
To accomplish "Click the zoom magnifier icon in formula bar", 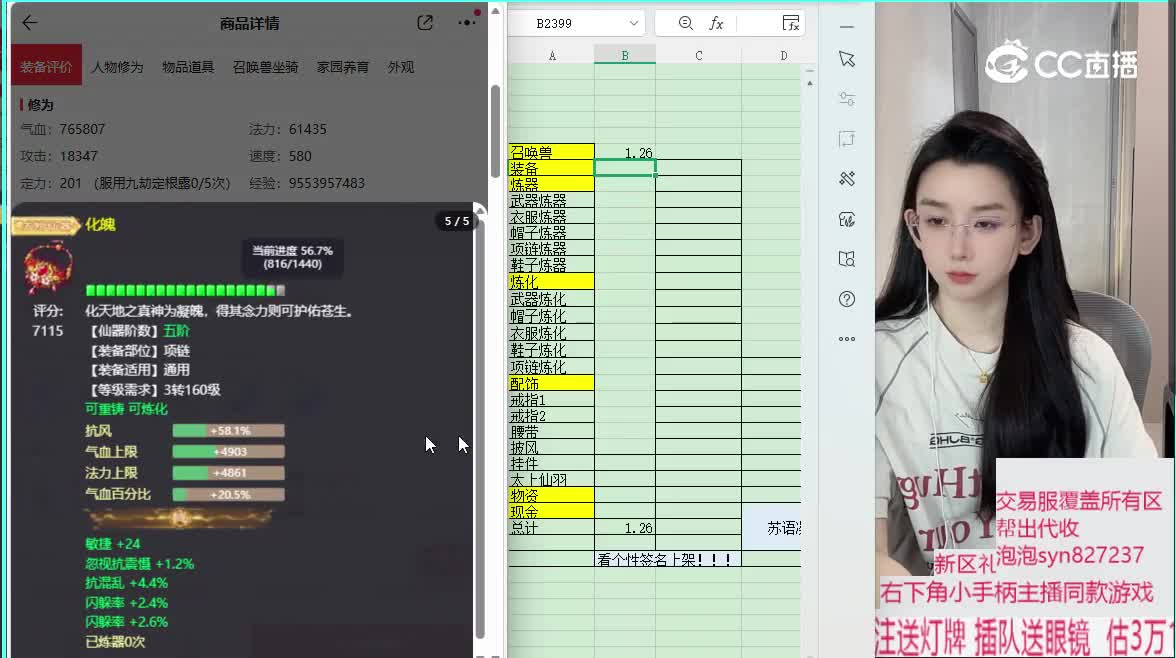I will (x=685, y=23).
